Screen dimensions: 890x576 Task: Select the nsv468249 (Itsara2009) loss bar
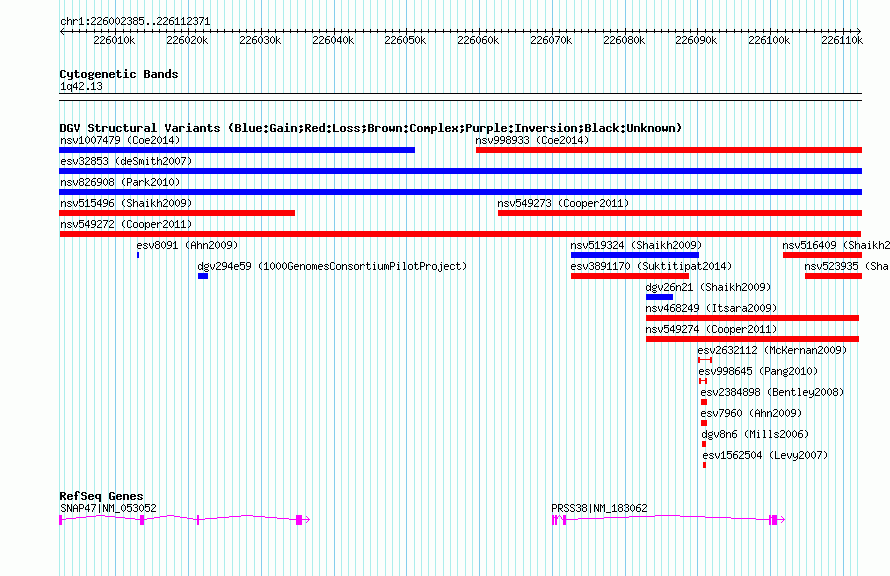coord(752,318)
